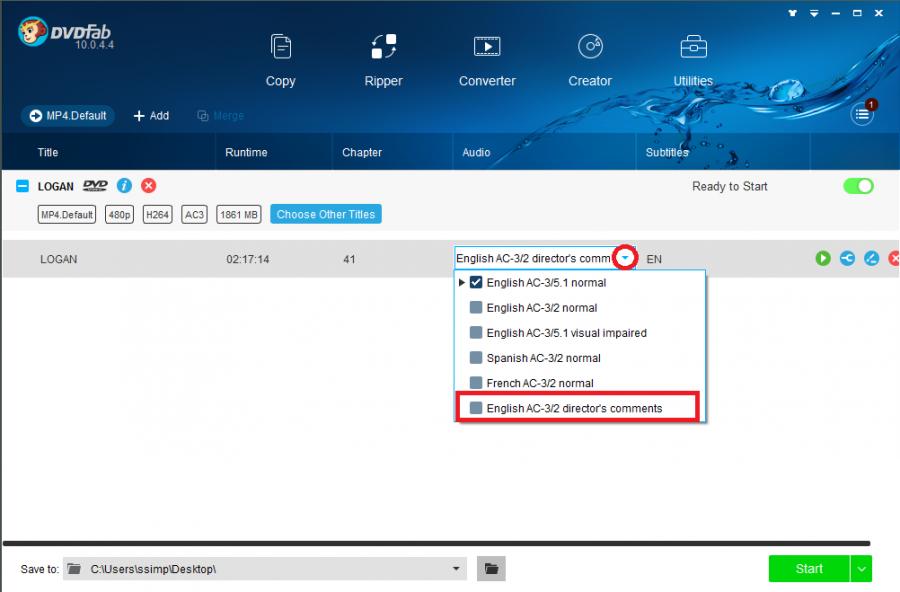Check English AC-3/2 normal
The width and height of the screenshot is (900, 592).
pos(476,308)
